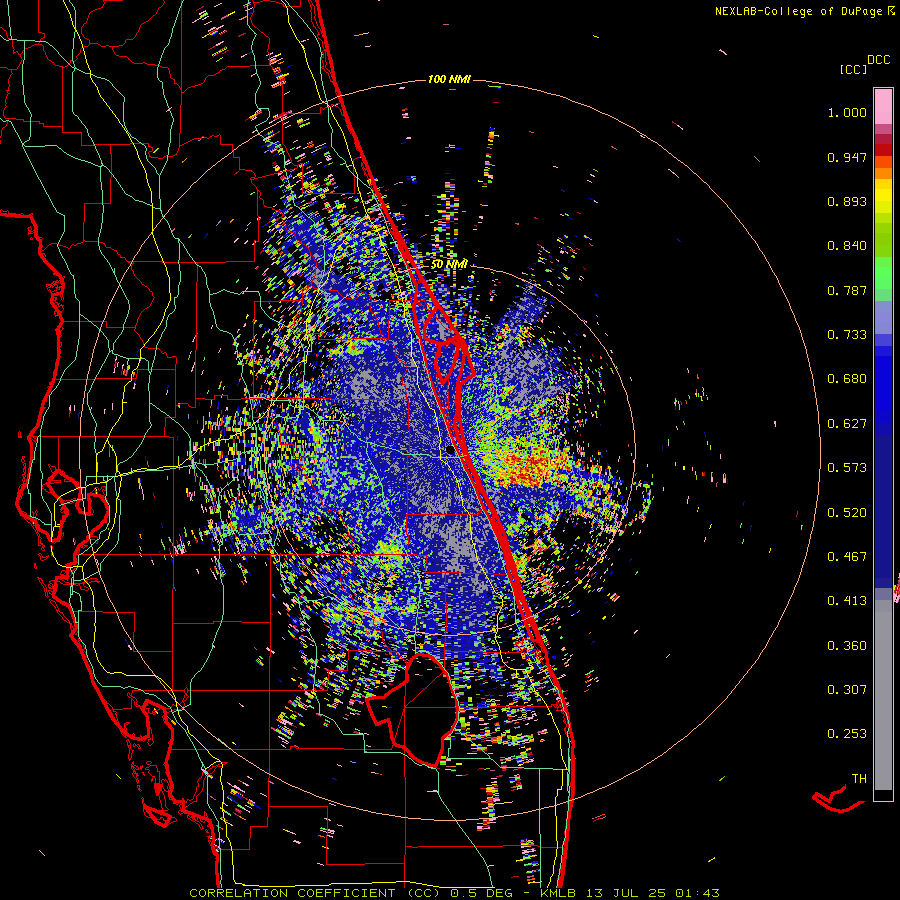Click the 0.307 scale value
This screenshot has width=900, height=900.
pyautogui.click(x=847, y=690)
